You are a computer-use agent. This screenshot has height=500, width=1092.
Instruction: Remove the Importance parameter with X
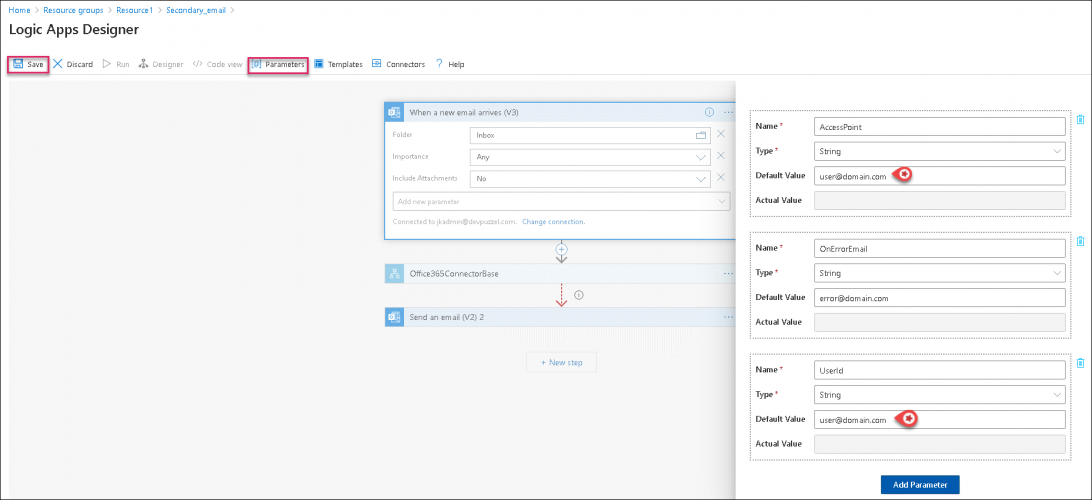[x=720, y=156]
